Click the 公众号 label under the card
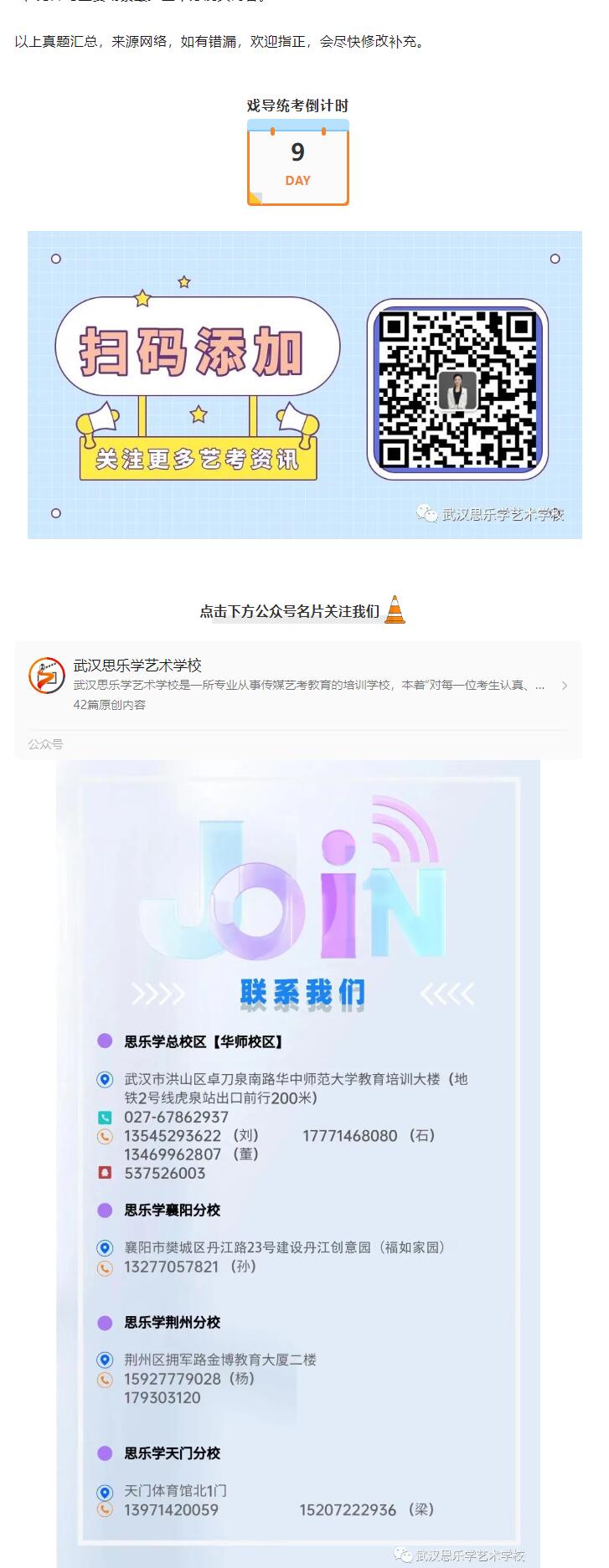 pos(45,744)
